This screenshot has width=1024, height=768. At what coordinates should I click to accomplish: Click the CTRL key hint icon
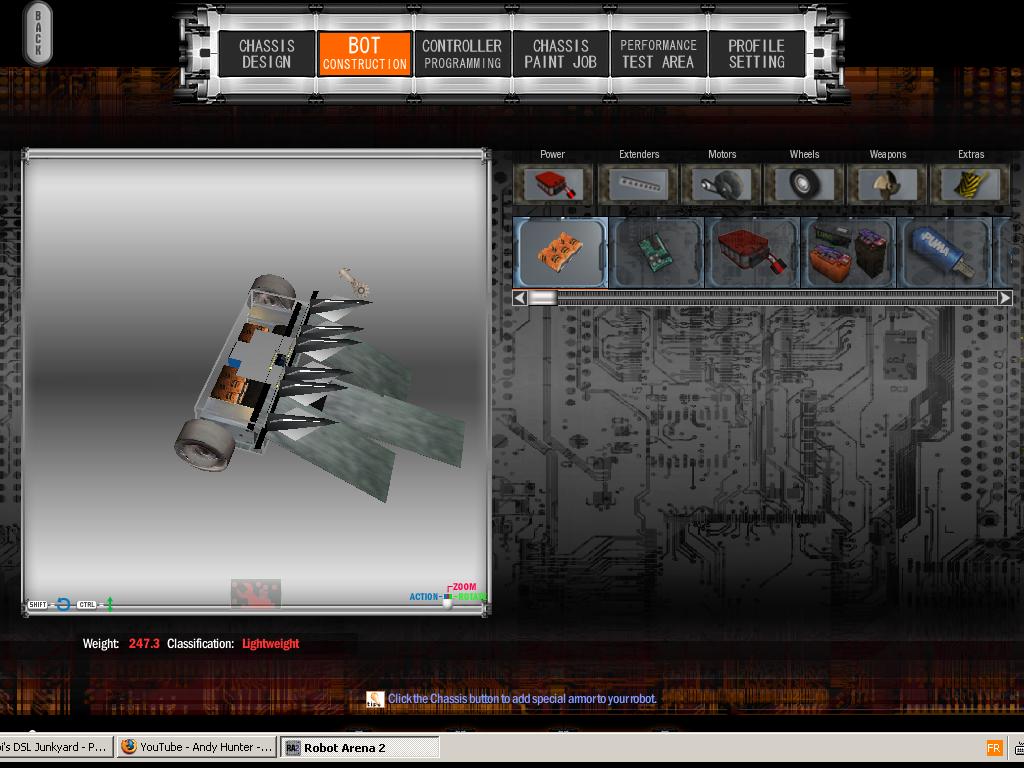[x=87, y=605]
